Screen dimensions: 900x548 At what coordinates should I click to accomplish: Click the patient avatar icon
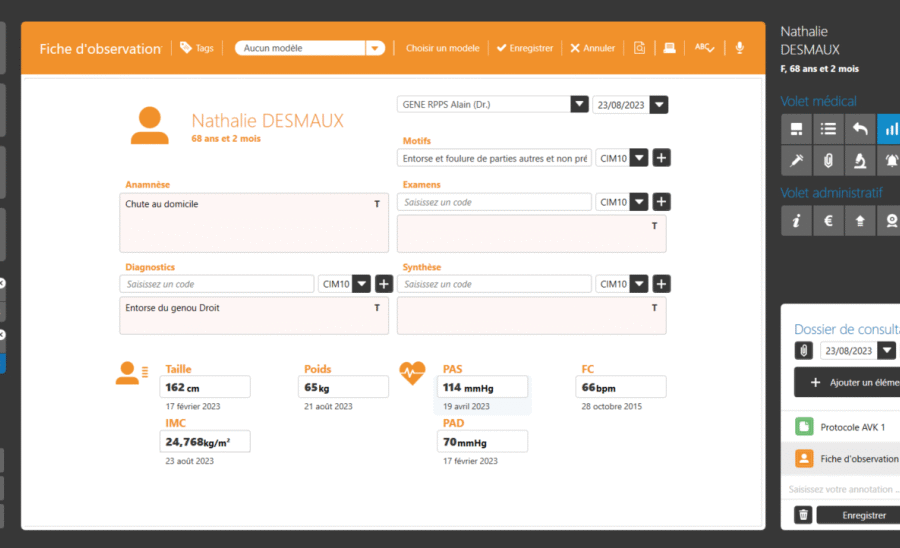pos(150,125)
